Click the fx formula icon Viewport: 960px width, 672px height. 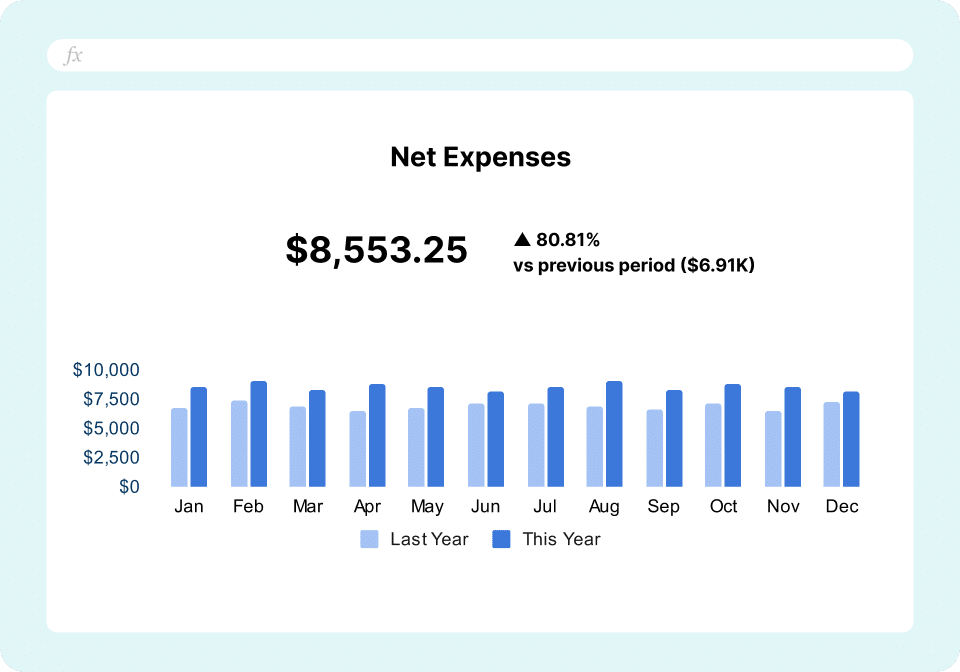pos(73,55)
